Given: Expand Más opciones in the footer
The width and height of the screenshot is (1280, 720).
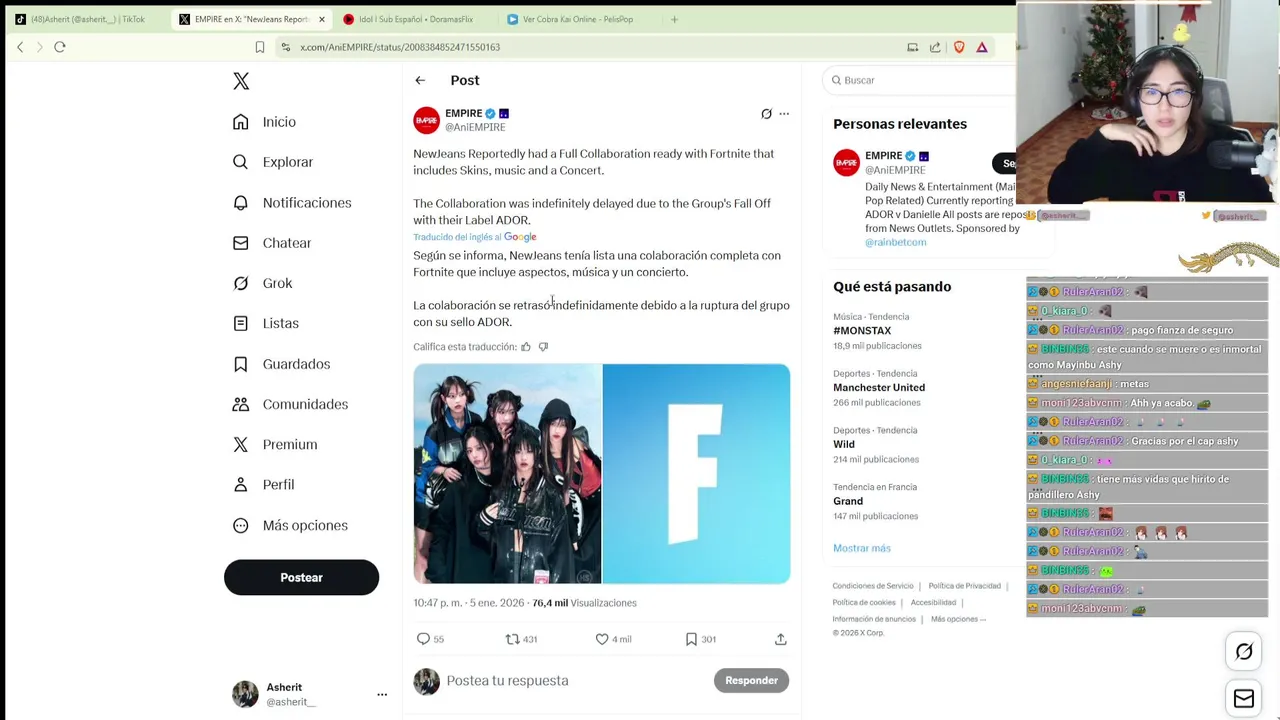Looking at the screenshot, I should coord(958,619).
